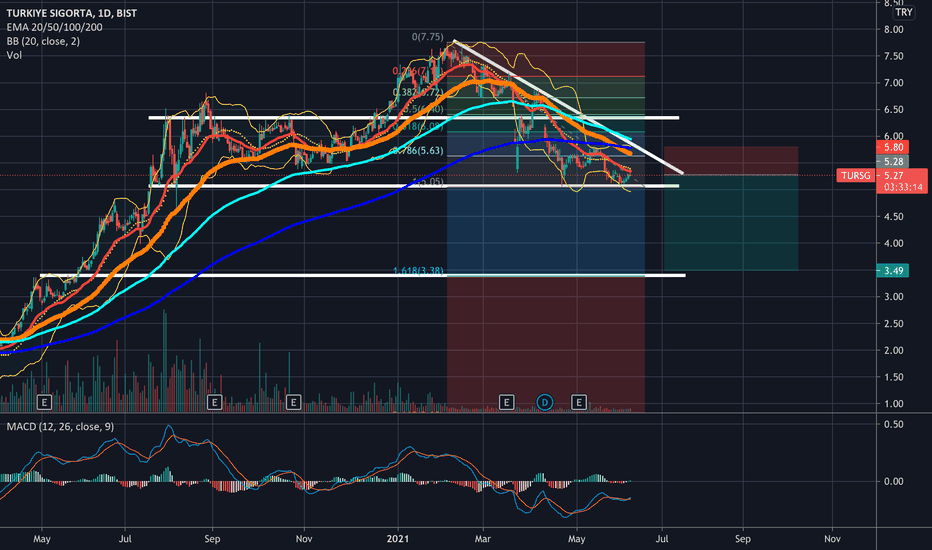Open the earnings E marker near May 2020

click(44, 403)
